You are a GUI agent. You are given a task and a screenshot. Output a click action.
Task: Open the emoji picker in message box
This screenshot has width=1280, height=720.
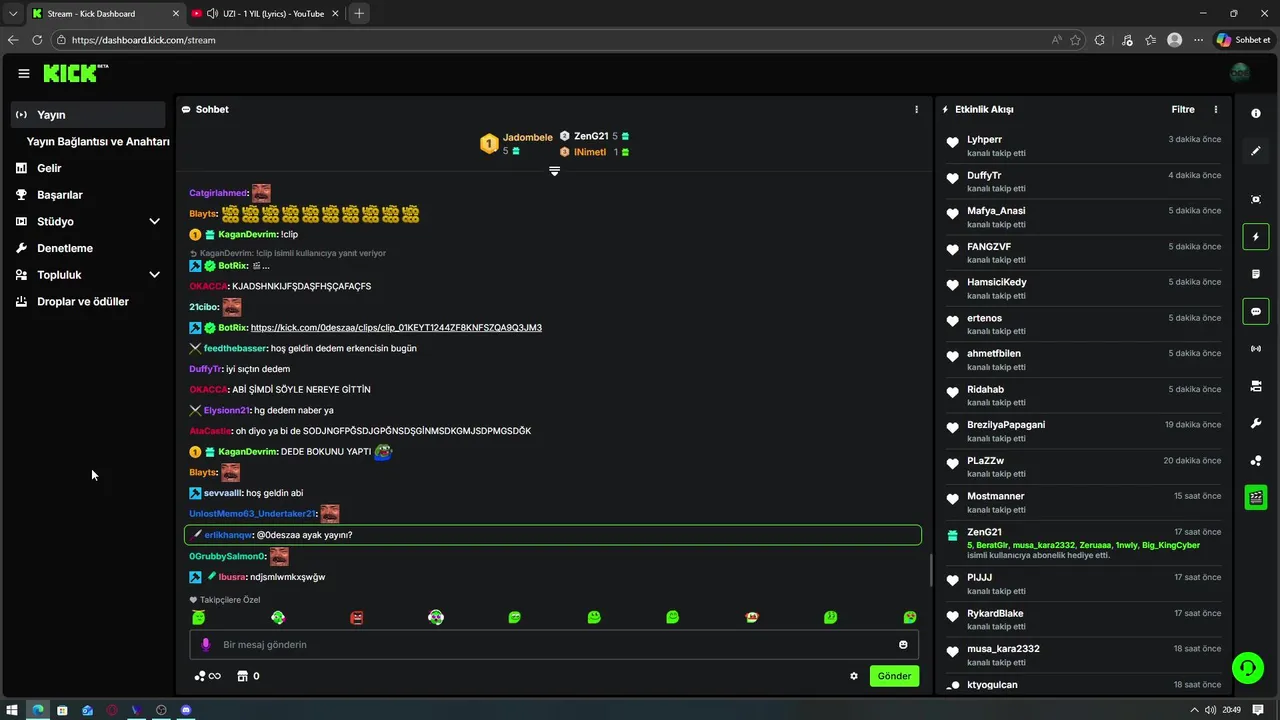(x=903, y=645)
